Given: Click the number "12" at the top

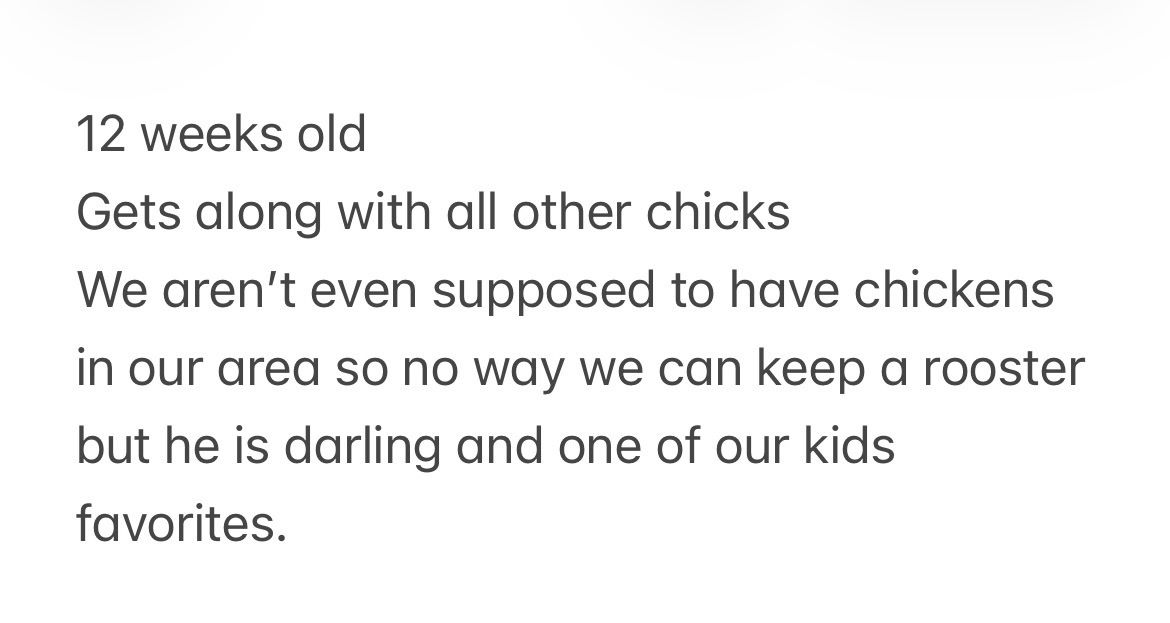Looking at the screenshot, I should coord(99,134).
